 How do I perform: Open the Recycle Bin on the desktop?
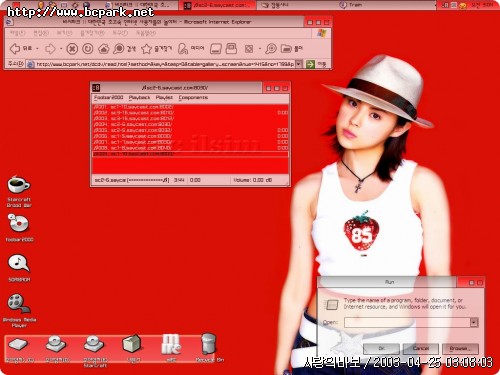(x=209, y=344)
